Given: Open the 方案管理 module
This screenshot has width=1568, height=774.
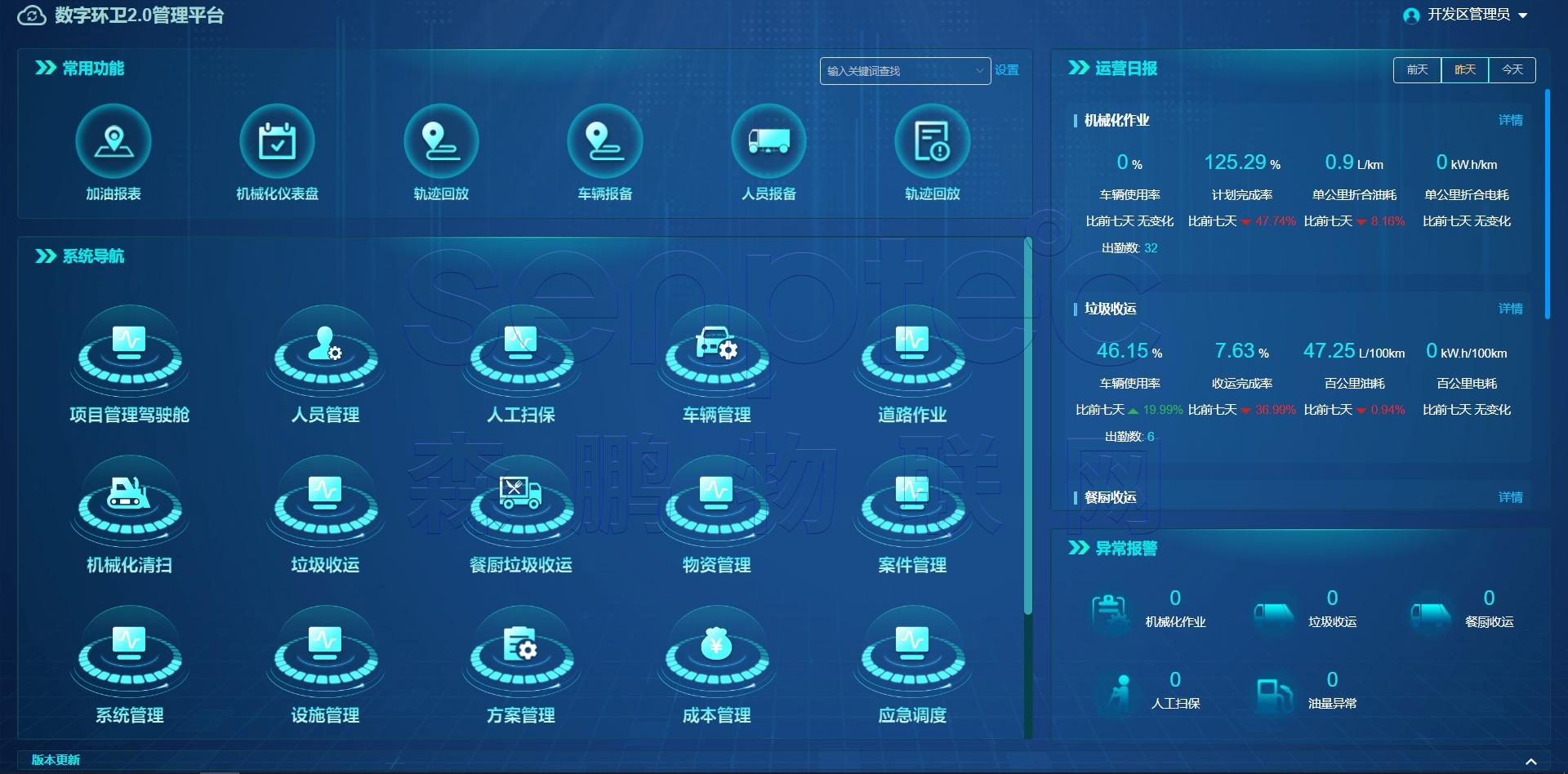Looking at the screenshot, I should click(521, 653).
